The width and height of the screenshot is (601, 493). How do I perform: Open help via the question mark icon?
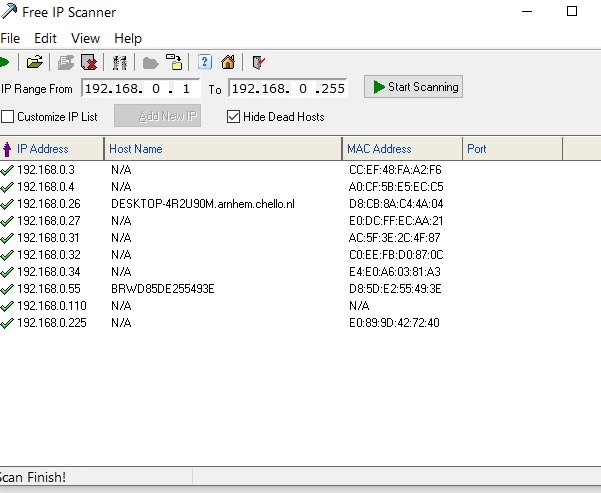tap(205, 62)
